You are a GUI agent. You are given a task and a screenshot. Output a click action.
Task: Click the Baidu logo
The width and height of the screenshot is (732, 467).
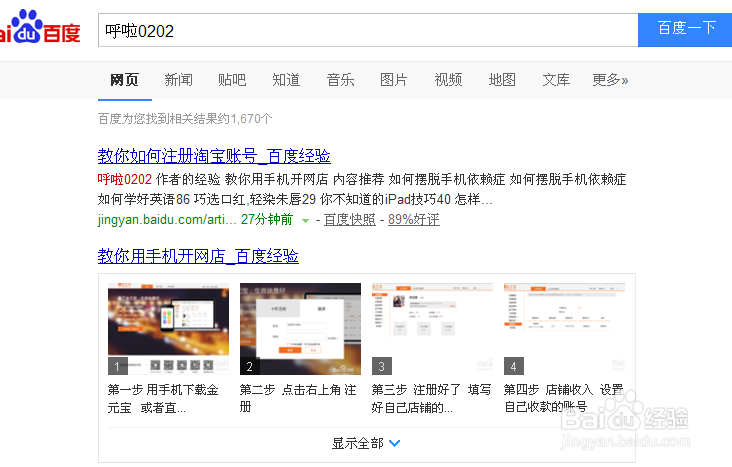[40, 27]
